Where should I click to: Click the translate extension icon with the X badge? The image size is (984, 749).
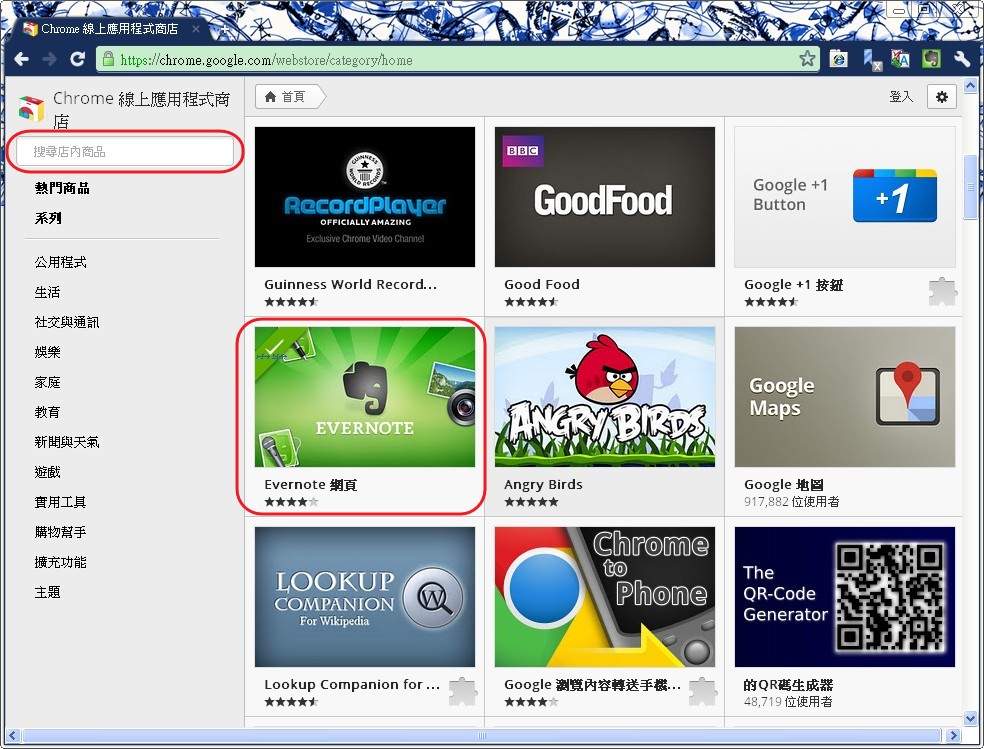pos(873,60)
